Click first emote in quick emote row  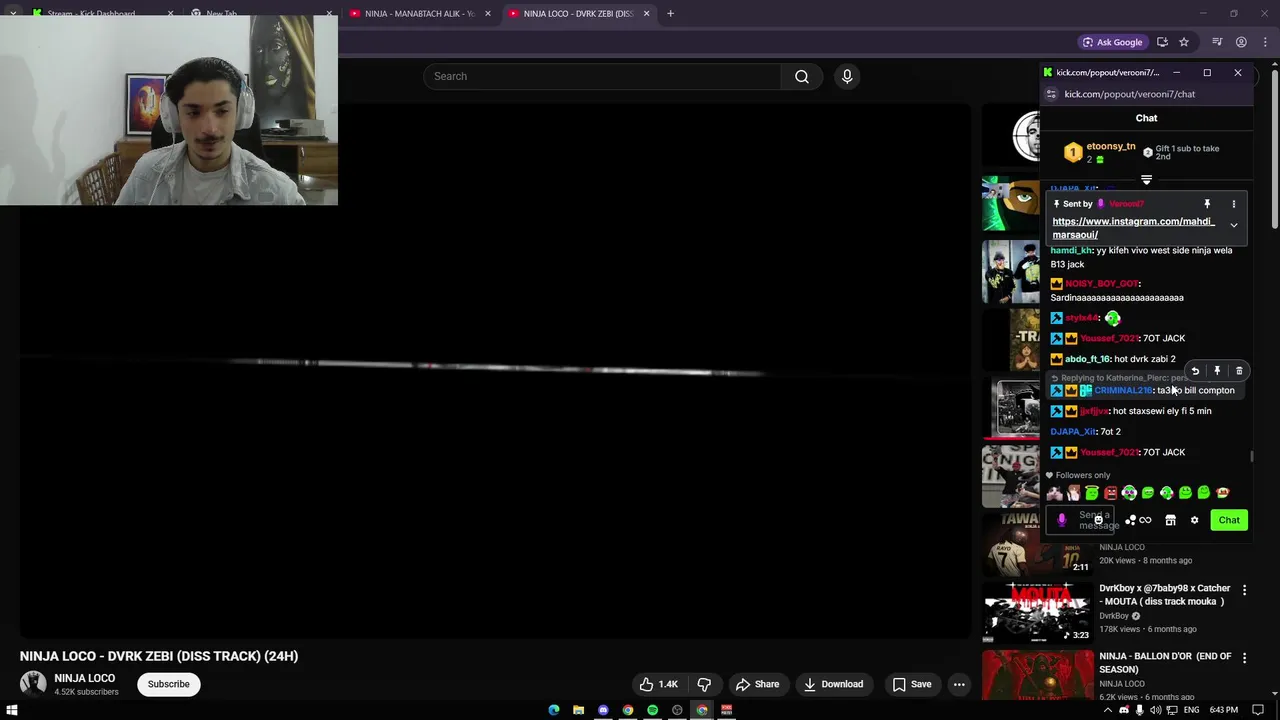(1054, 493)
